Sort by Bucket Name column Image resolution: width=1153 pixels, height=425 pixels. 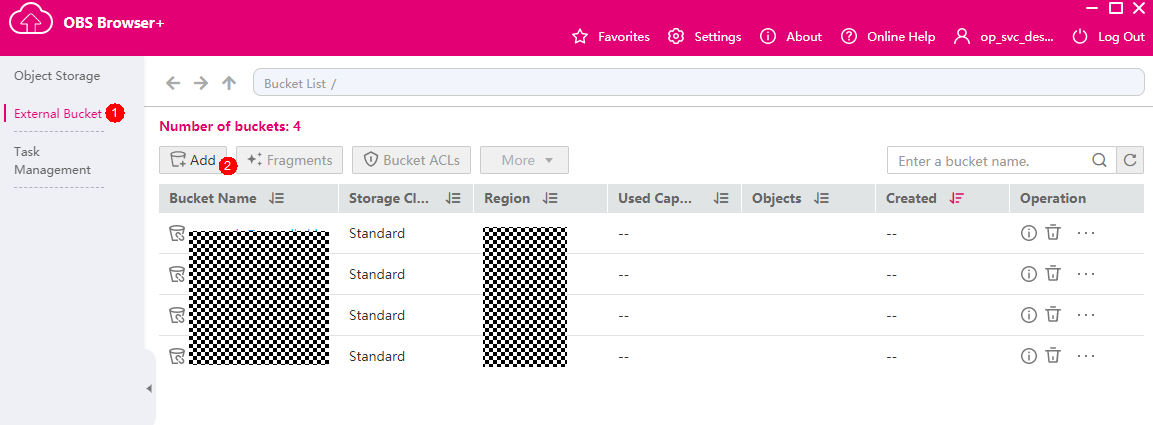[x=277, y=199]
